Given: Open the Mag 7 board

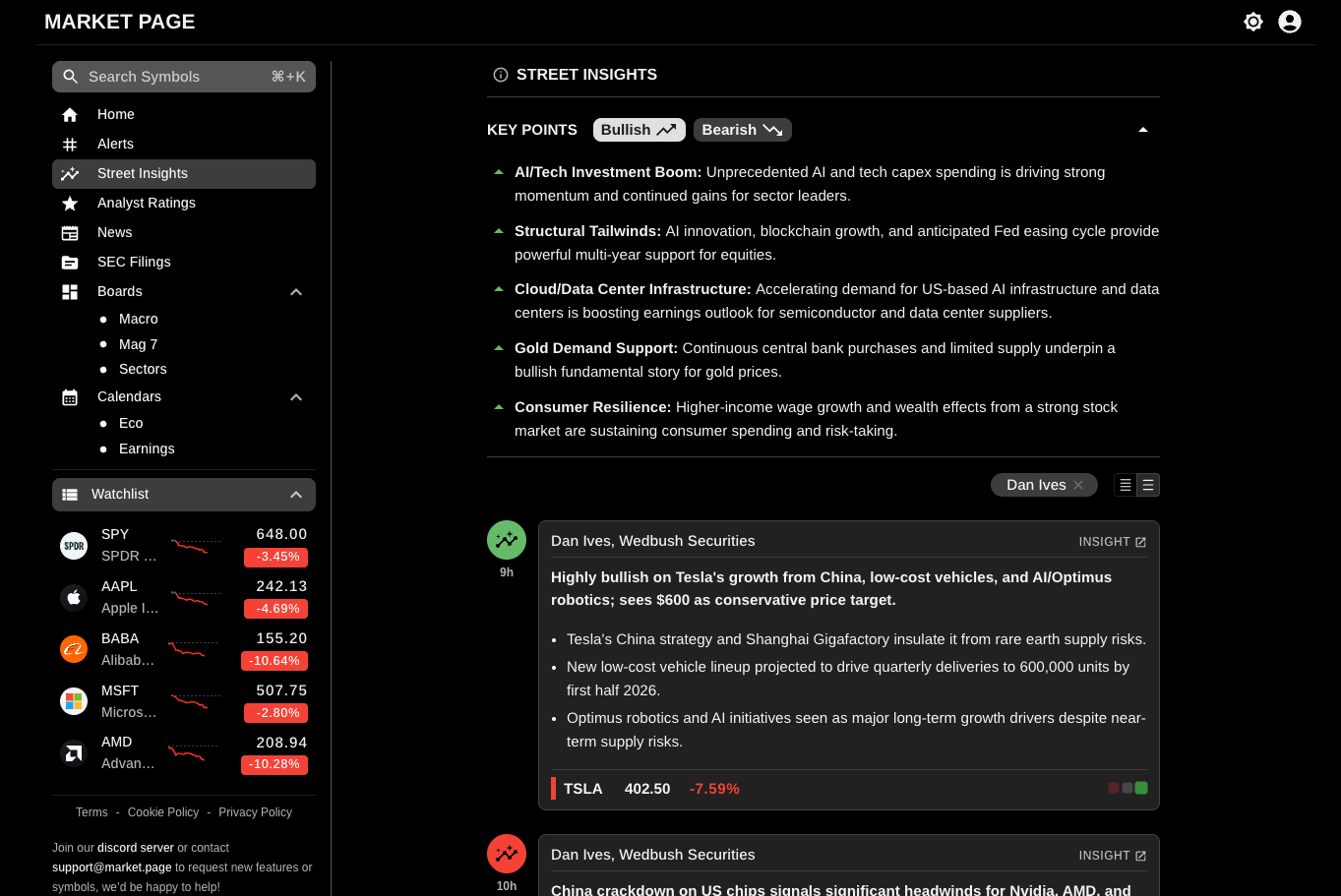Looking at the screenshot, I should click(138, 345).
